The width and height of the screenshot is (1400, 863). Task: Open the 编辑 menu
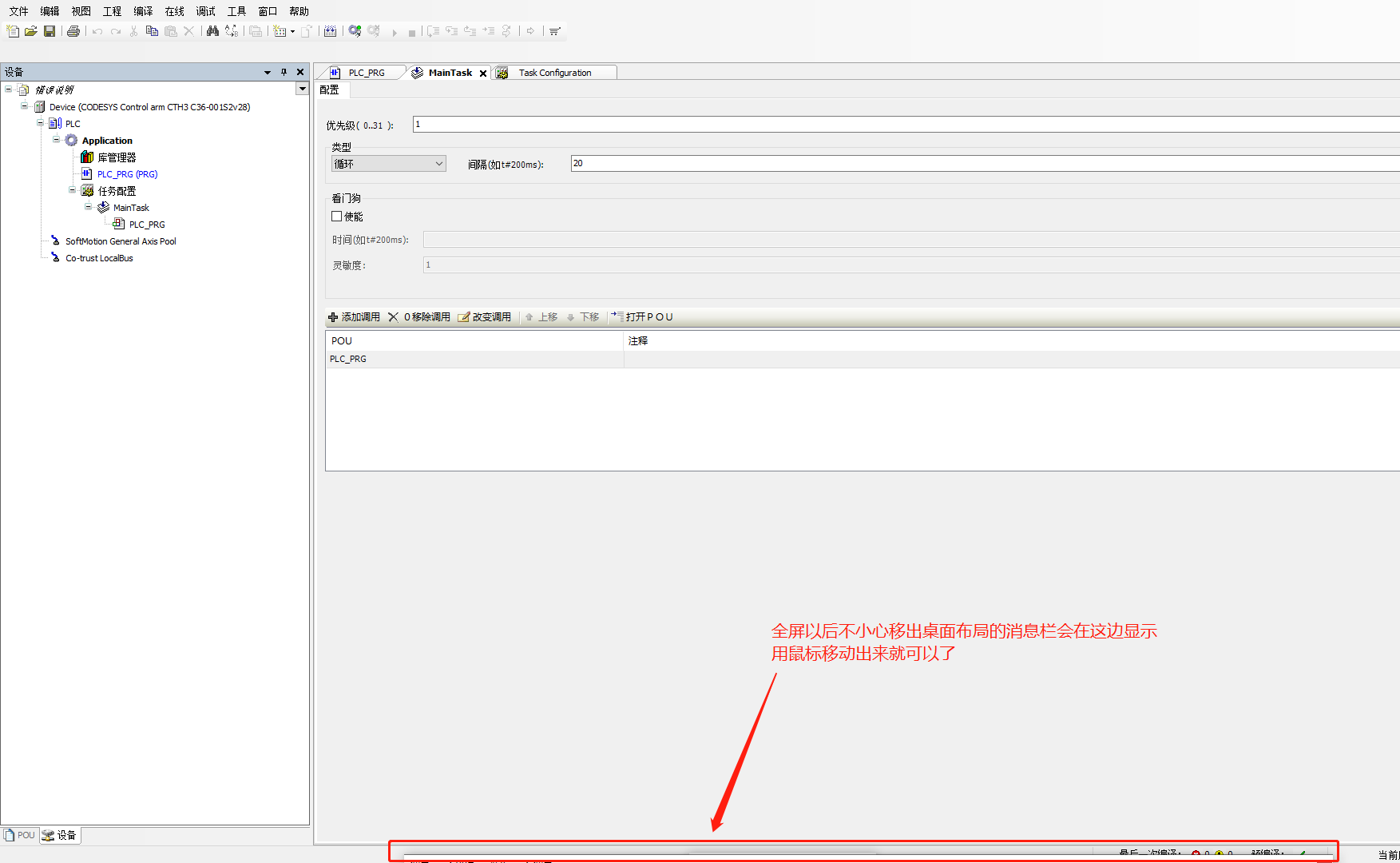50,11
